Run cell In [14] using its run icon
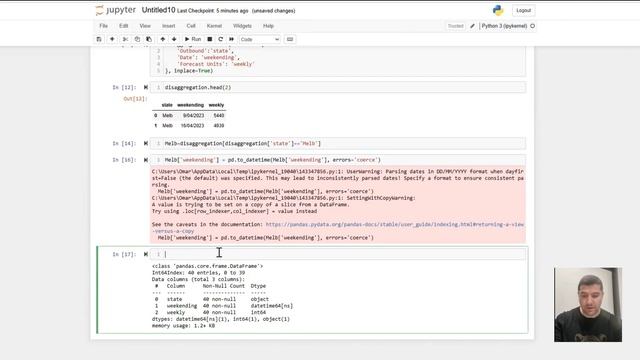Screen dimensions: 640x360 (146, 144)
